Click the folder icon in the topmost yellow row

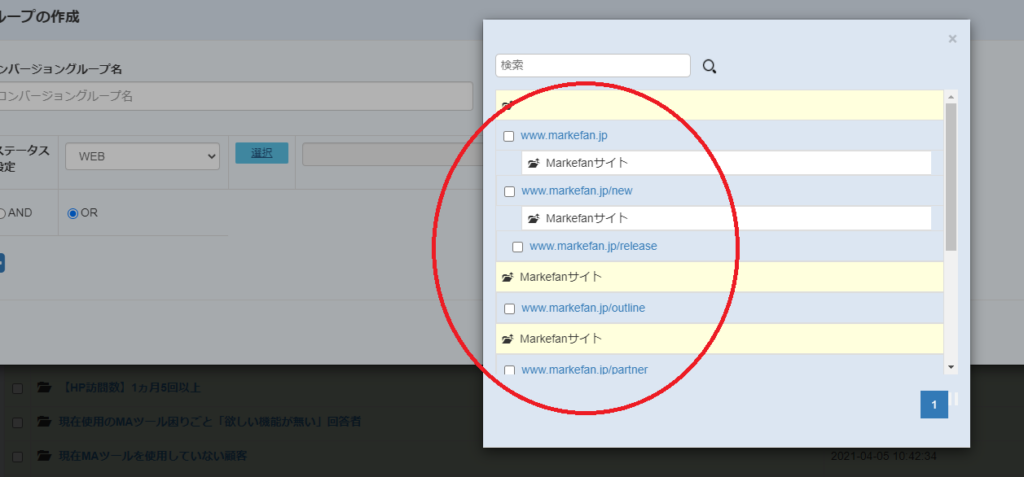click(x=506, y=105)
